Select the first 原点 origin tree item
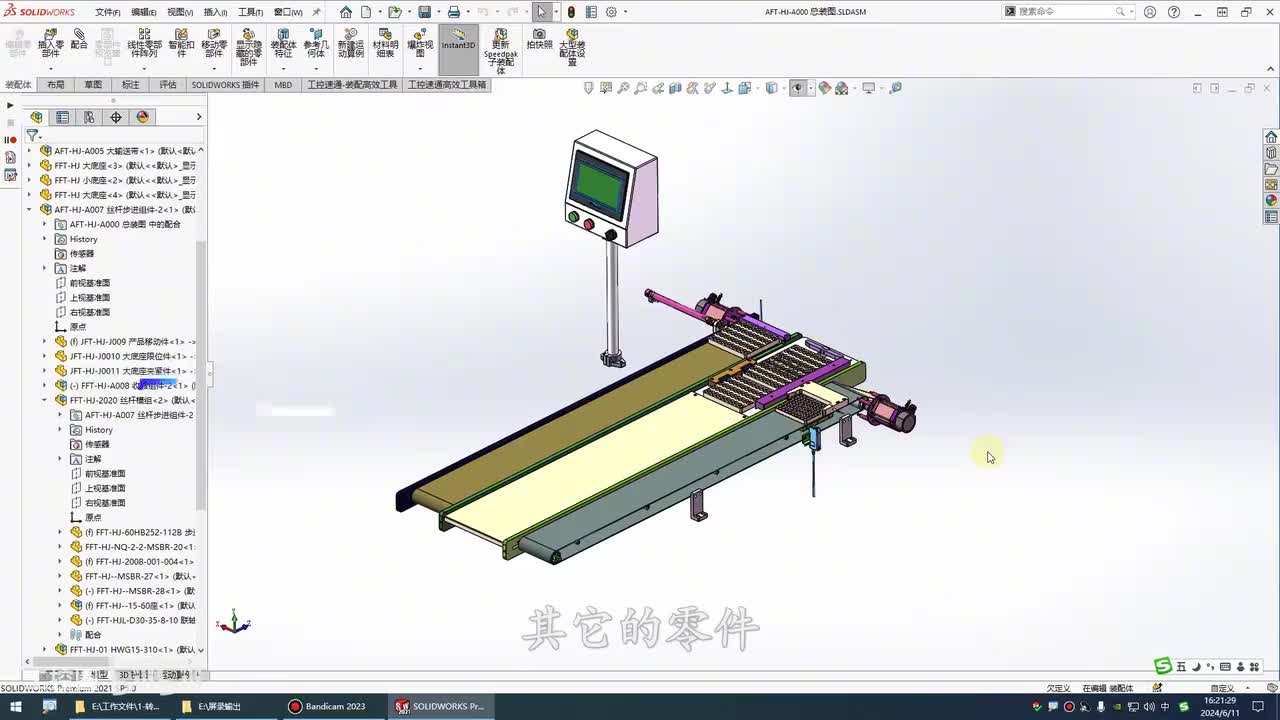Image resolution: width=1280 pixels, height=720 pixels. pos(70,327)
